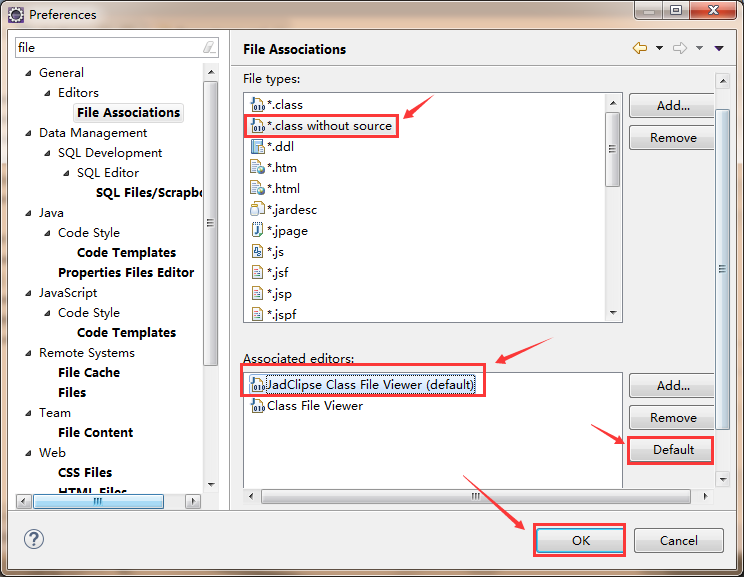Click the *.html file icon
The height and width of the screenshot is (577, 744).
(x=258, y=188)
